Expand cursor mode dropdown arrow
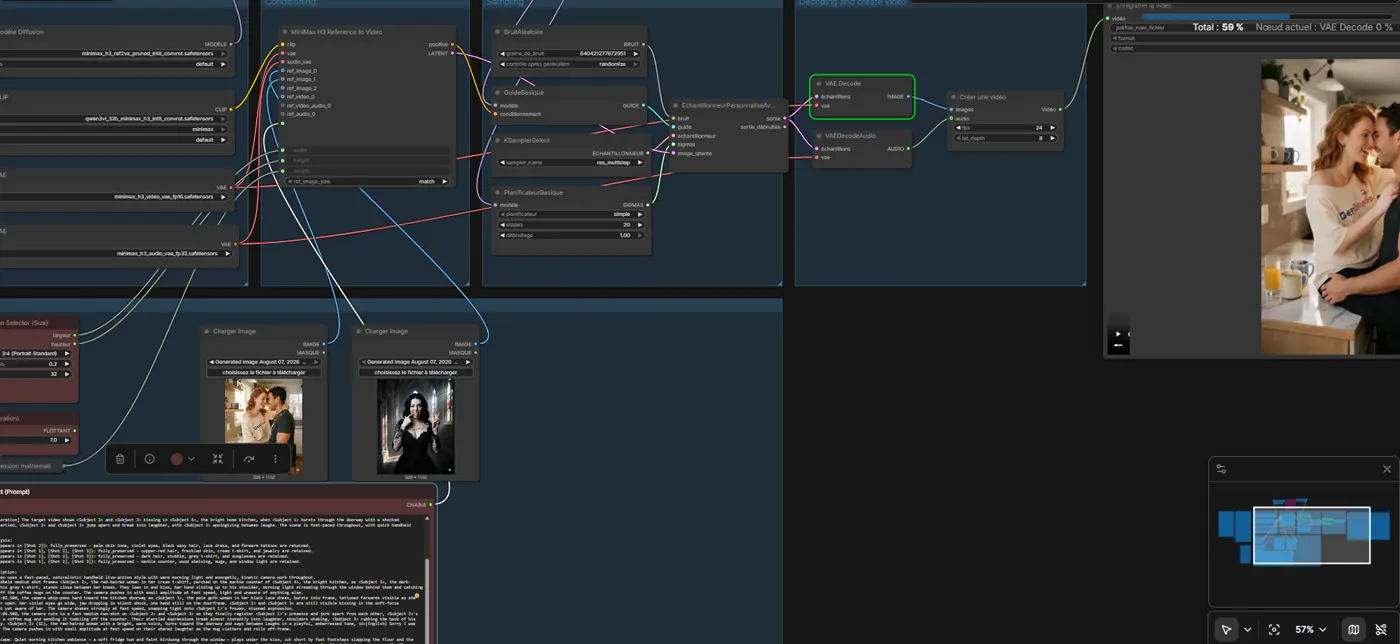Viewport: 1400px width, 644px height. tap(1247, 630)
